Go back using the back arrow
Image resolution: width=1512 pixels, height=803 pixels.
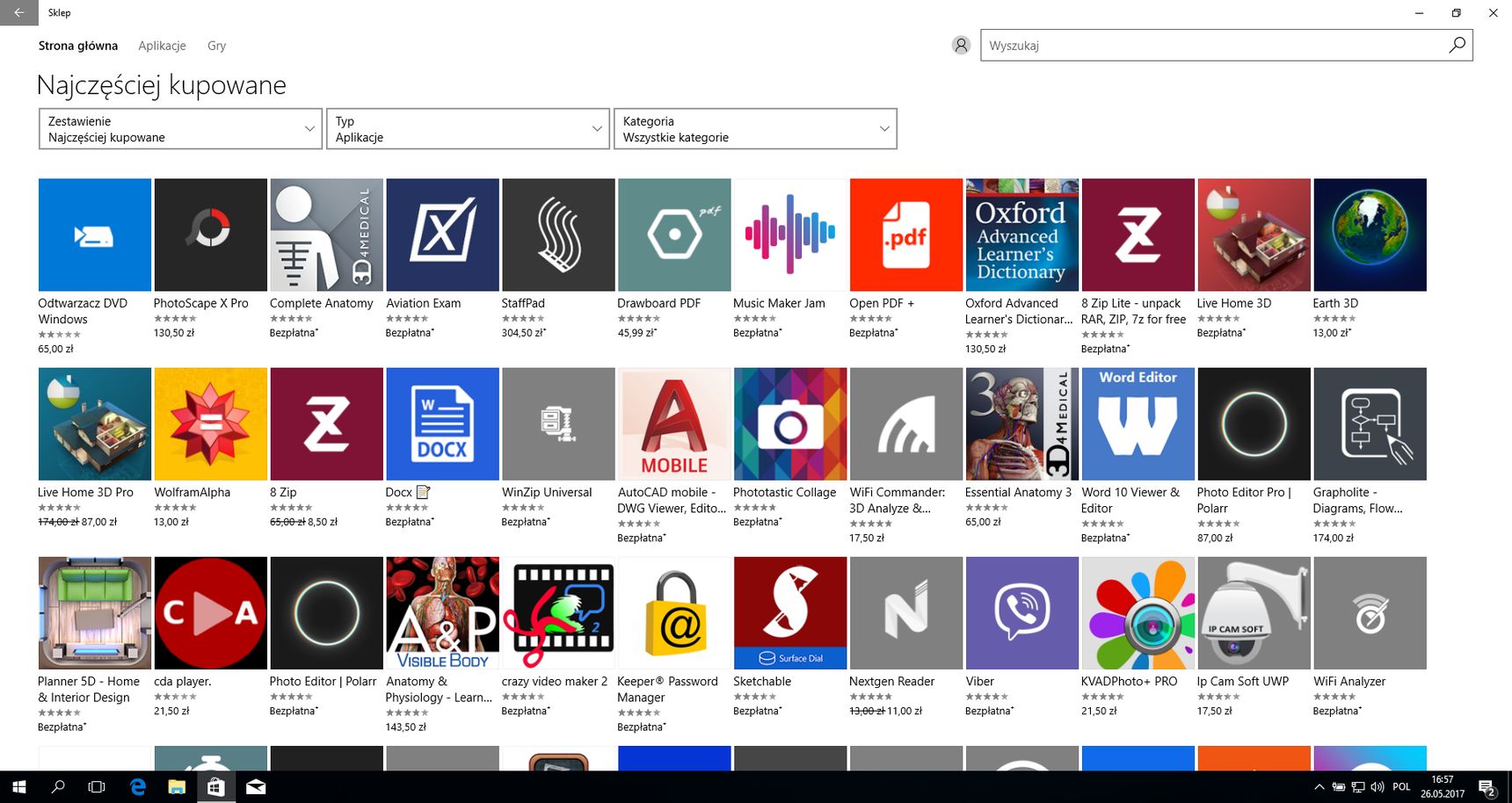pyautogui.click(x=18, y=12)
